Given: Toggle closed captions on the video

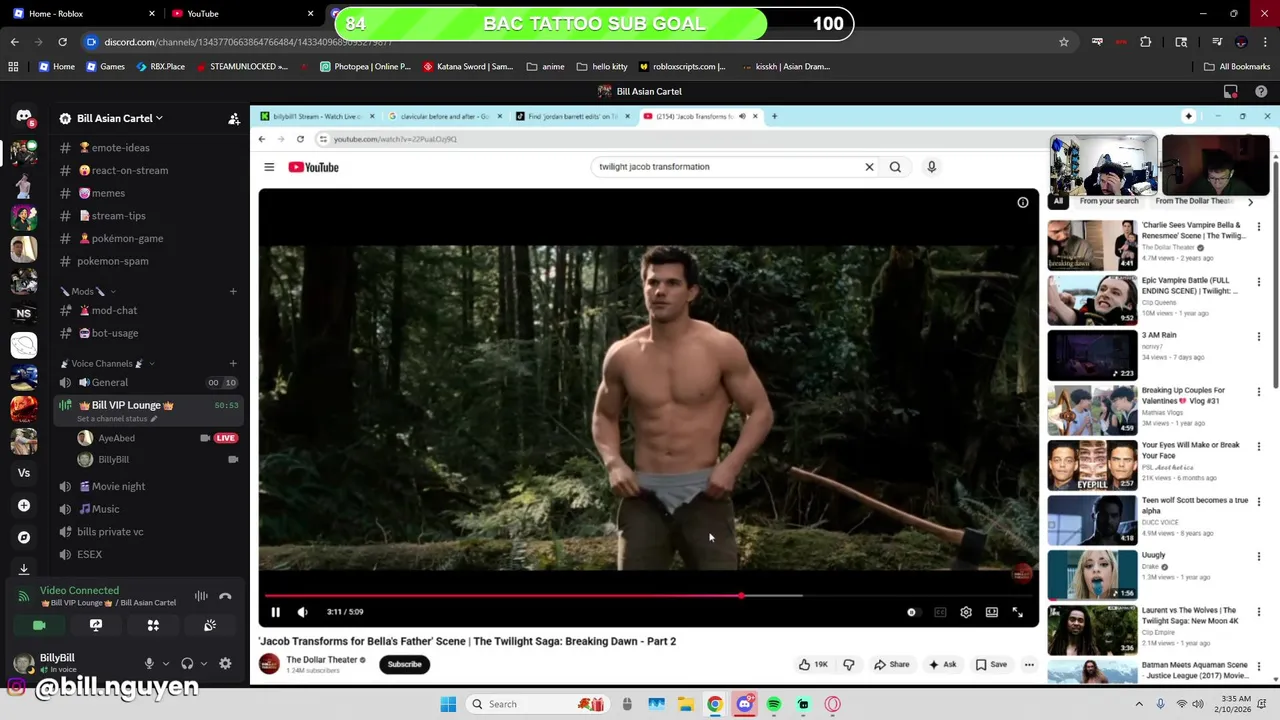Looking at the screenshot, I should point(940,612).
